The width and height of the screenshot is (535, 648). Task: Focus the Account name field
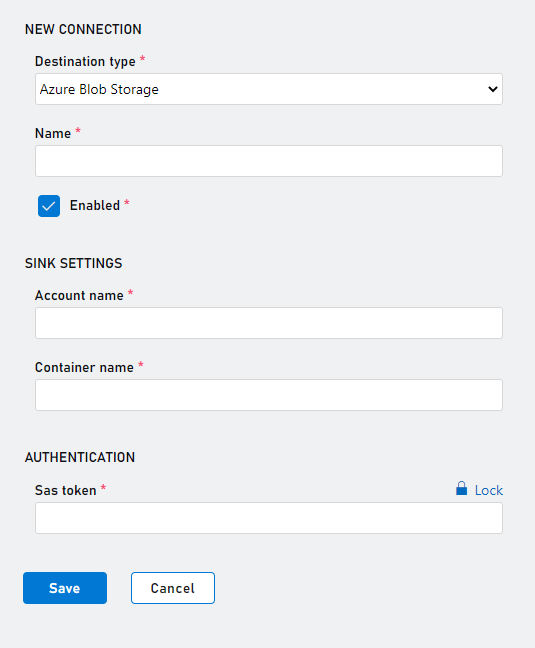269,323
